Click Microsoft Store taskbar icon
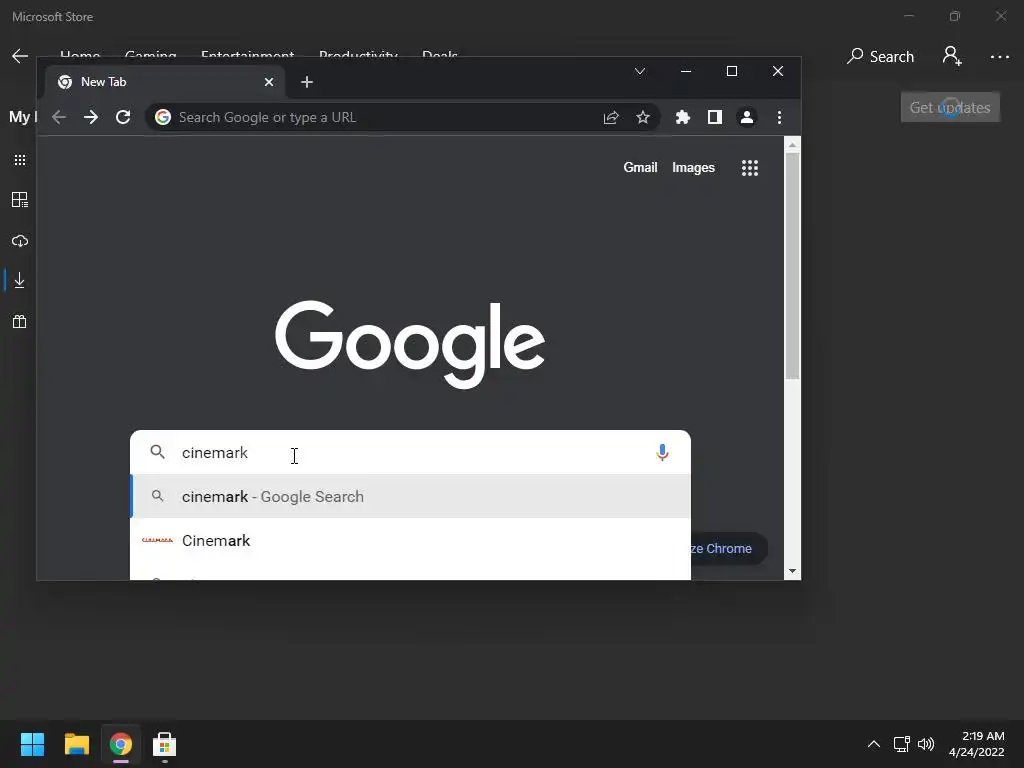The width and height of the screenshot is (1024, 768). 165,744
